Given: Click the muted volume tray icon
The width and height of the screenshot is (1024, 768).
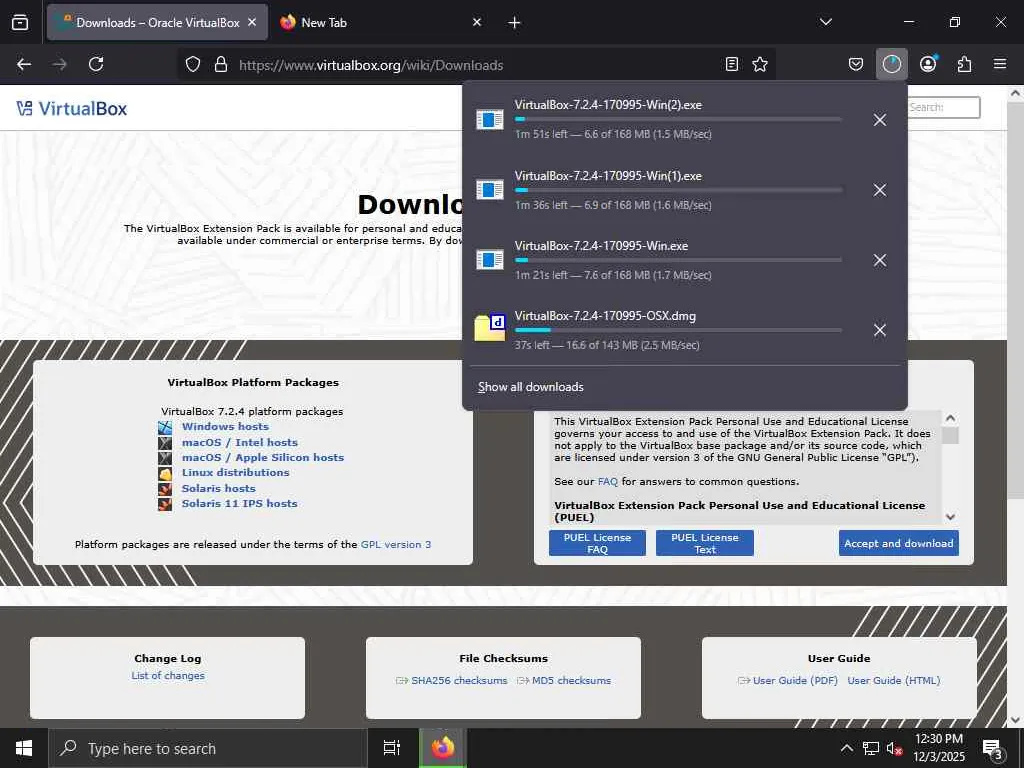Looking at the screenshot, I should 894,748.
